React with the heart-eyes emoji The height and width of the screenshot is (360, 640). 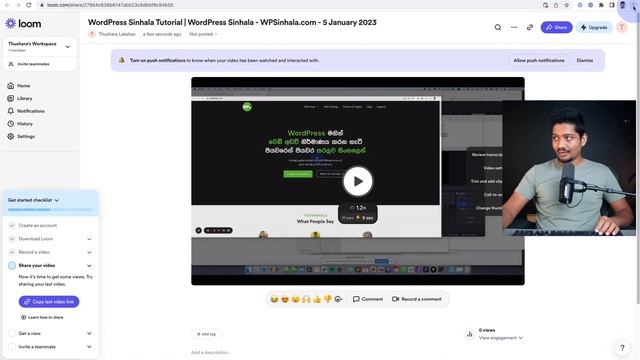coord(285,299)
